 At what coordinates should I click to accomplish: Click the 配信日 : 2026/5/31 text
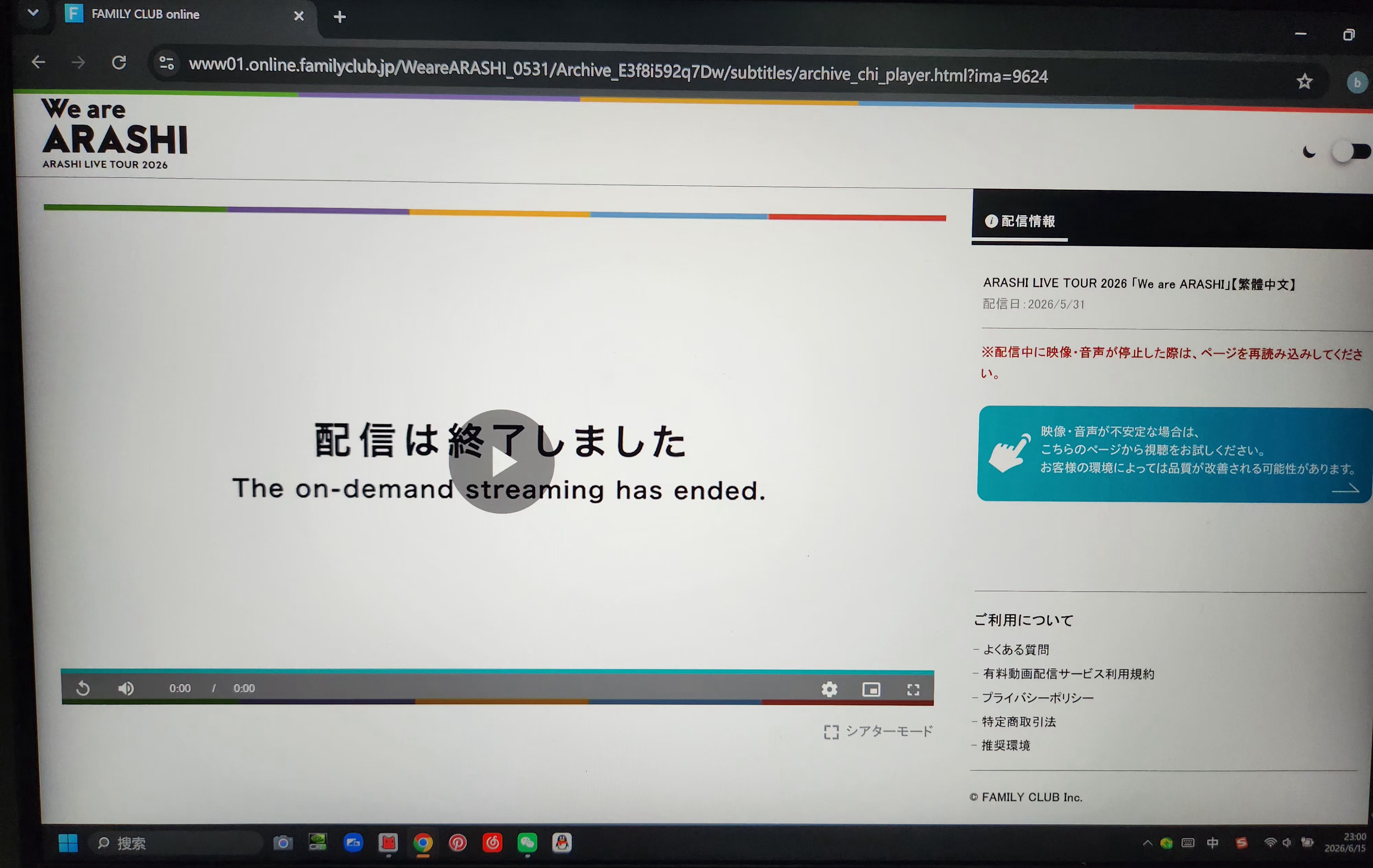coord(1033,304)
